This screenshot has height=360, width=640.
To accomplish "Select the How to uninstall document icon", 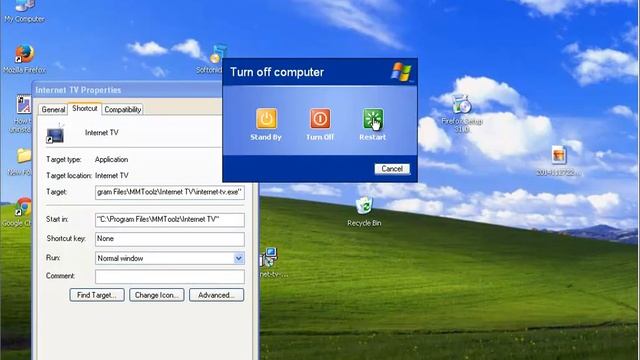I will (24, 104).
